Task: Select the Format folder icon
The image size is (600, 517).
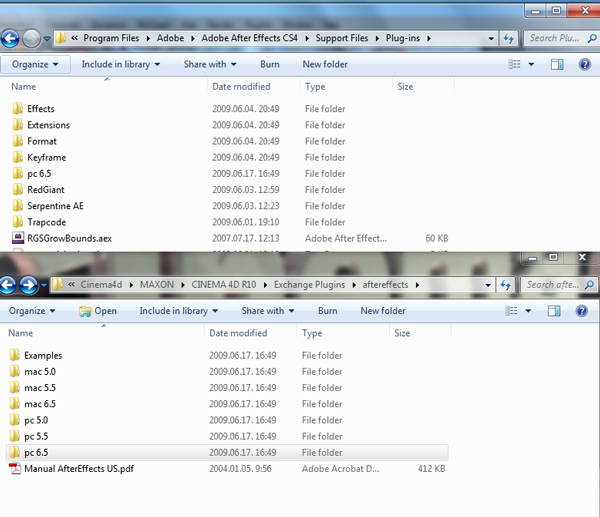Action: [x=18, y=141]
